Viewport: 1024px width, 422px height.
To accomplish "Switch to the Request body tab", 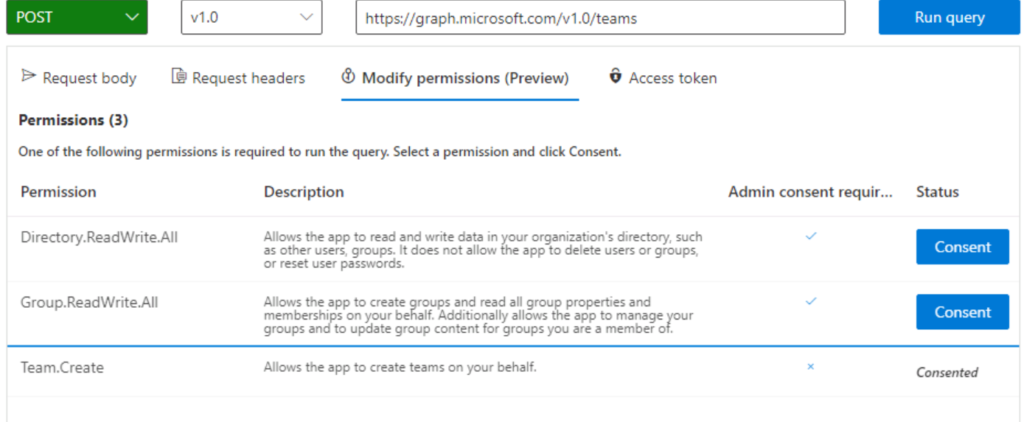I will [79, 78].
